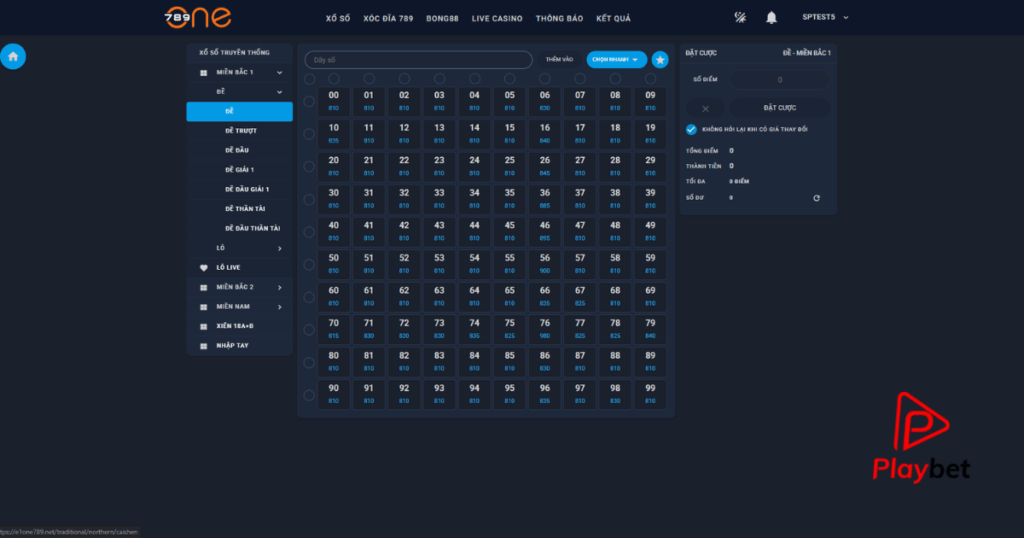
Task: Expand the Lô submenu chevron
Action: (280, 248)
